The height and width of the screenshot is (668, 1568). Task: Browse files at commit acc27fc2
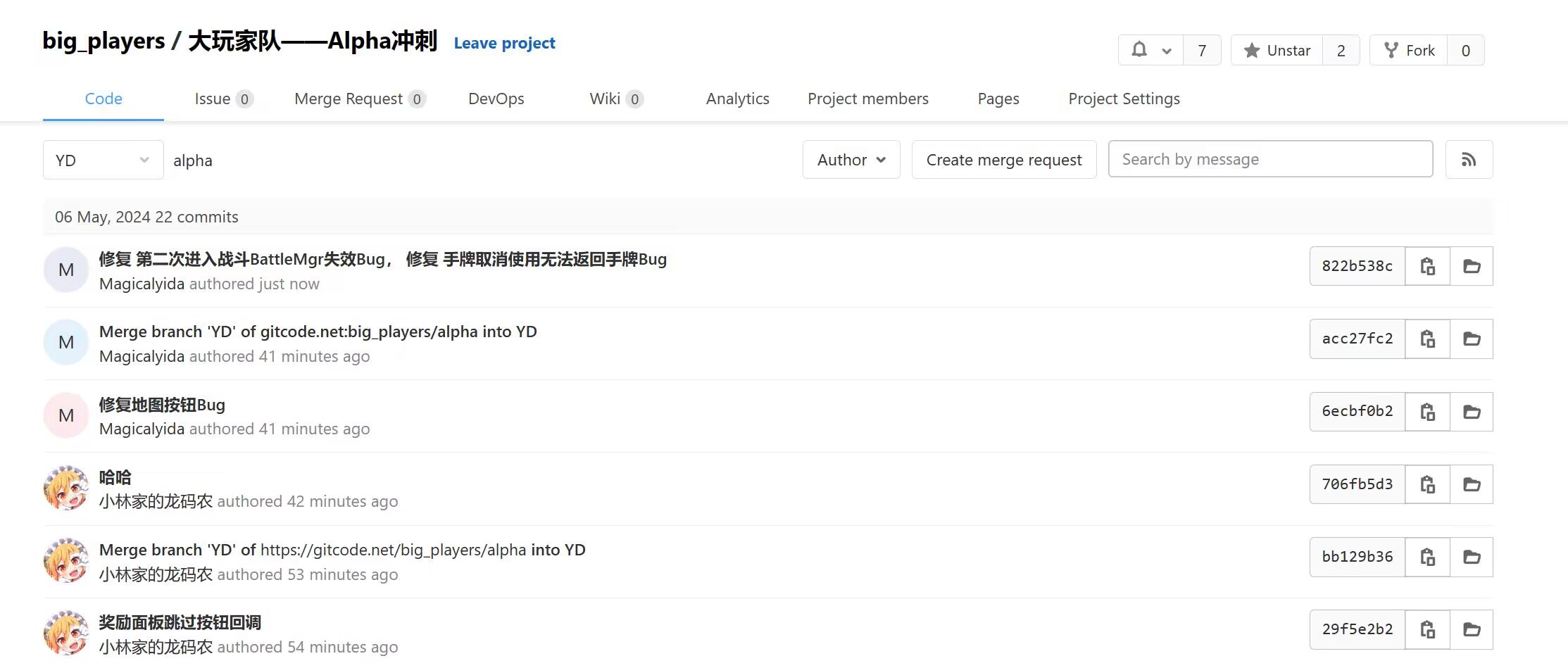[x=1472, y=339]
